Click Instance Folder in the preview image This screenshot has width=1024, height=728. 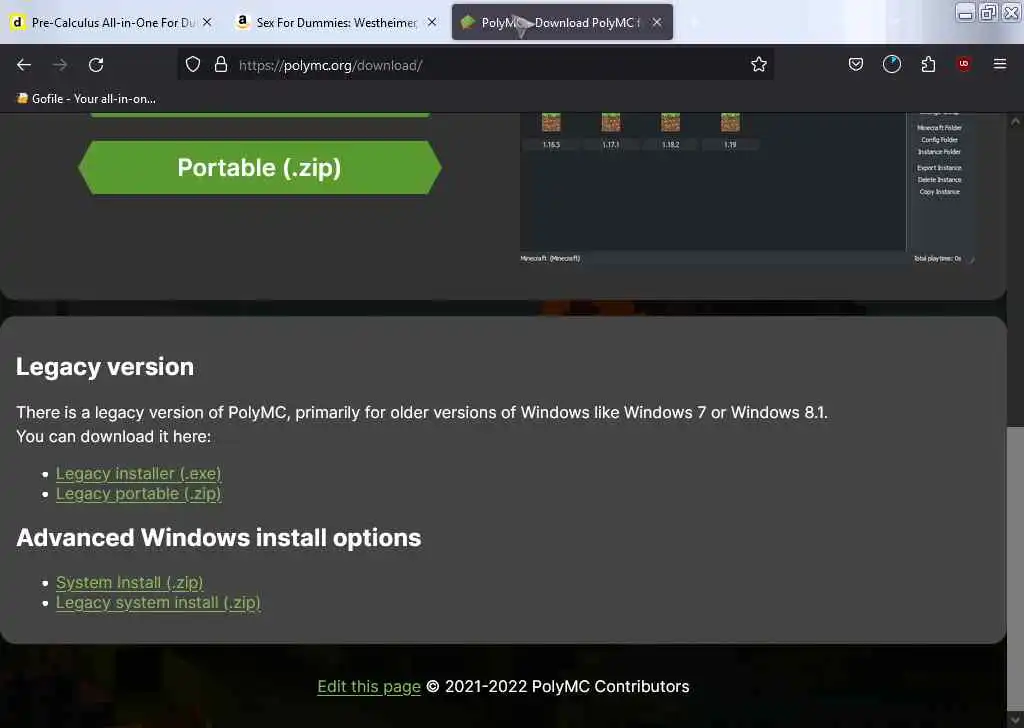[x=939, y=151]
